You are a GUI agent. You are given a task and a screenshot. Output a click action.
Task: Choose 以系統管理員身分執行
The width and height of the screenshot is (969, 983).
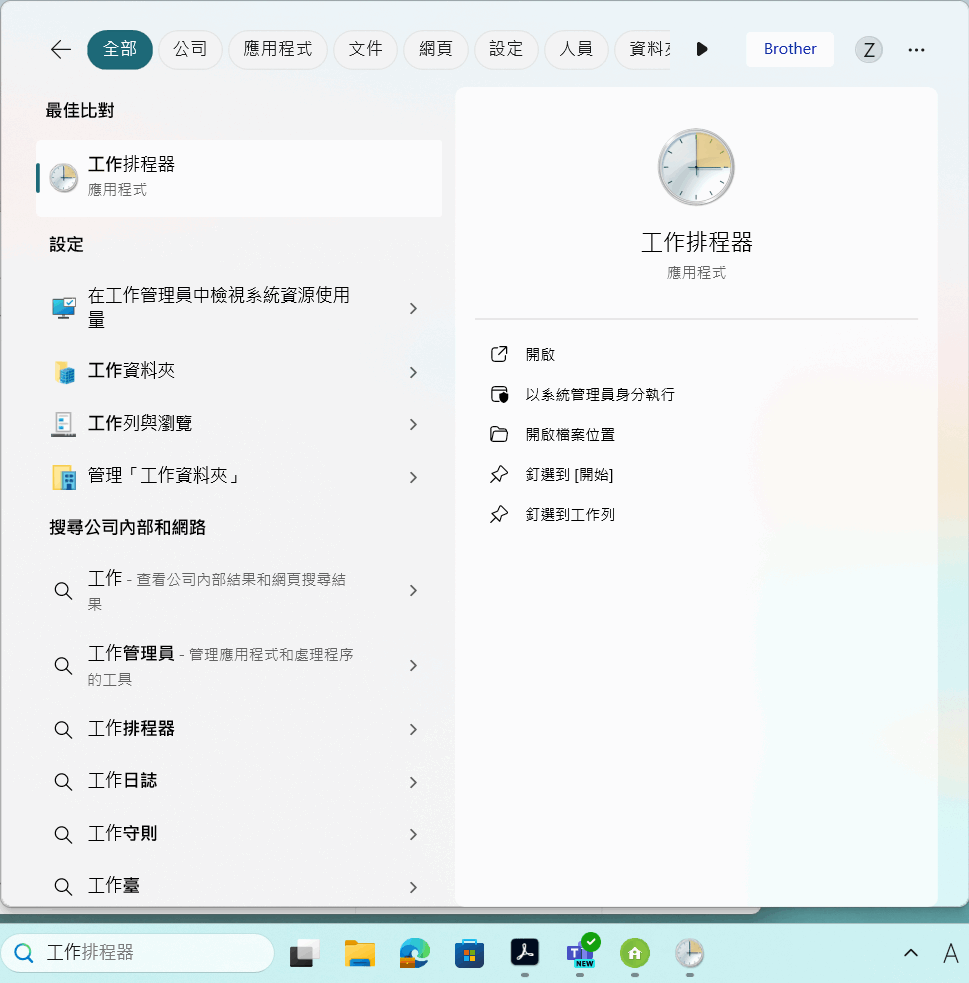click(599, 394)
